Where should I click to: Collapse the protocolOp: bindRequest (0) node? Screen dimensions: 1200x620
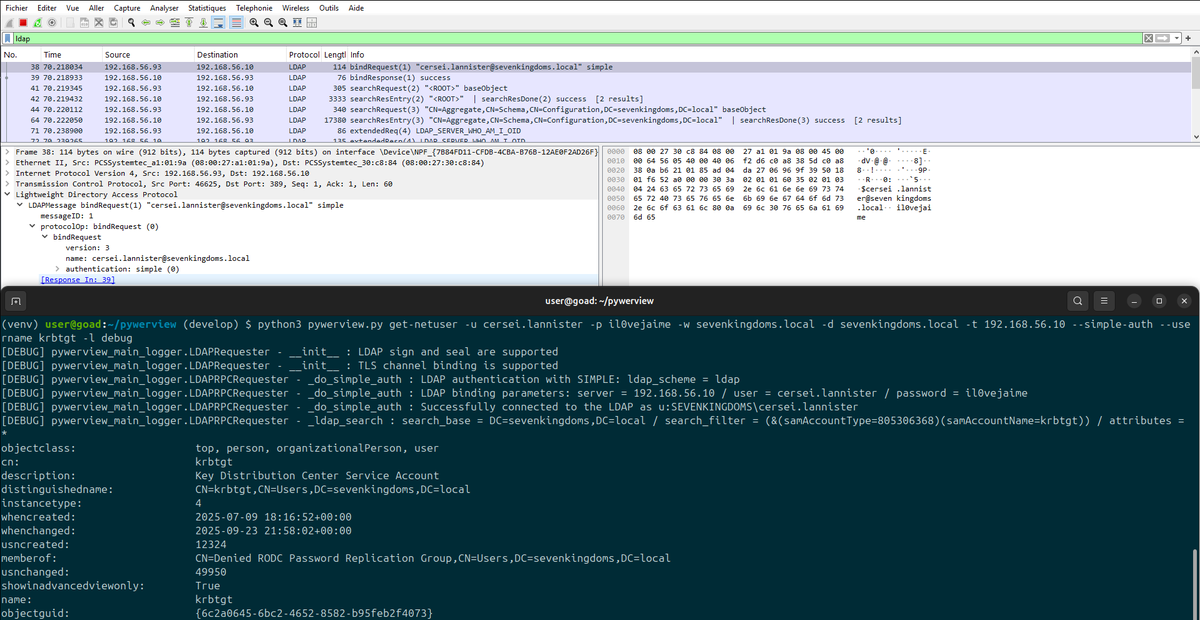pyautogui.click(x=31, y=226)
